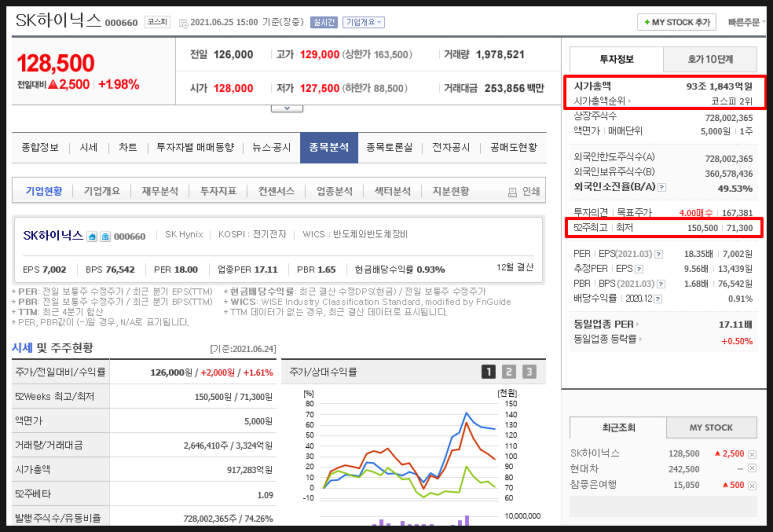773x532 pixels.
Task: Show chart page 1 in 주가/상대수익률
Action: coord(488,372)
